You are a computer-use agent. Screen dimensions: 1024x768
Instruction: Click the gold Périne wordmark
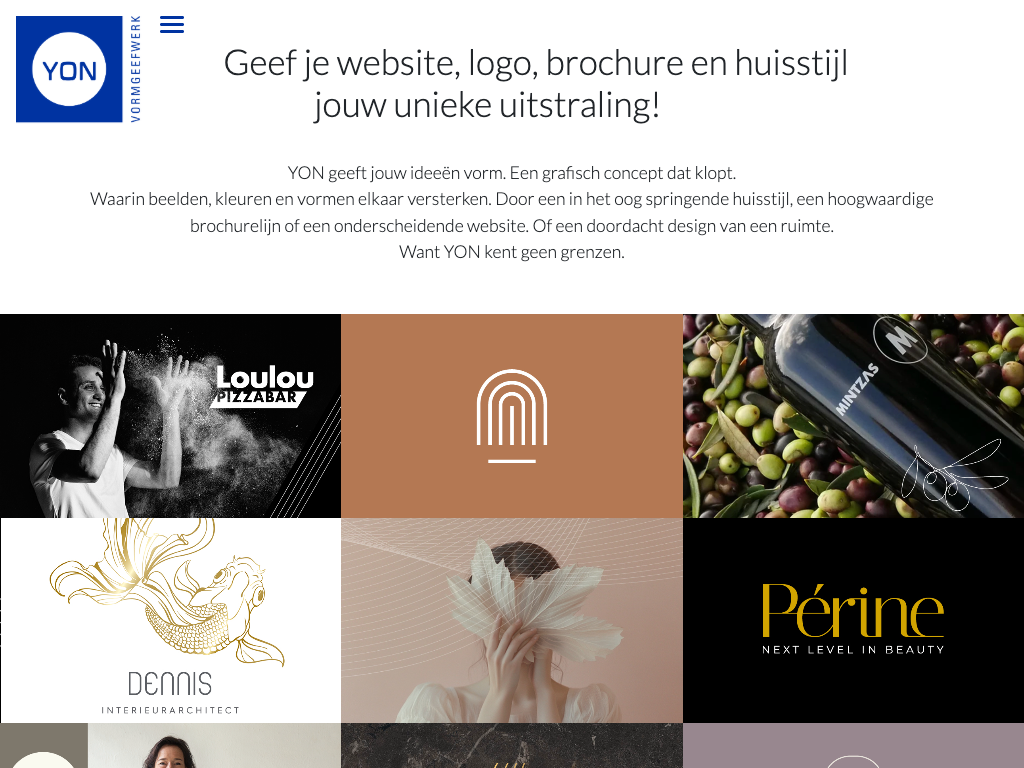(x=853, y=611)
